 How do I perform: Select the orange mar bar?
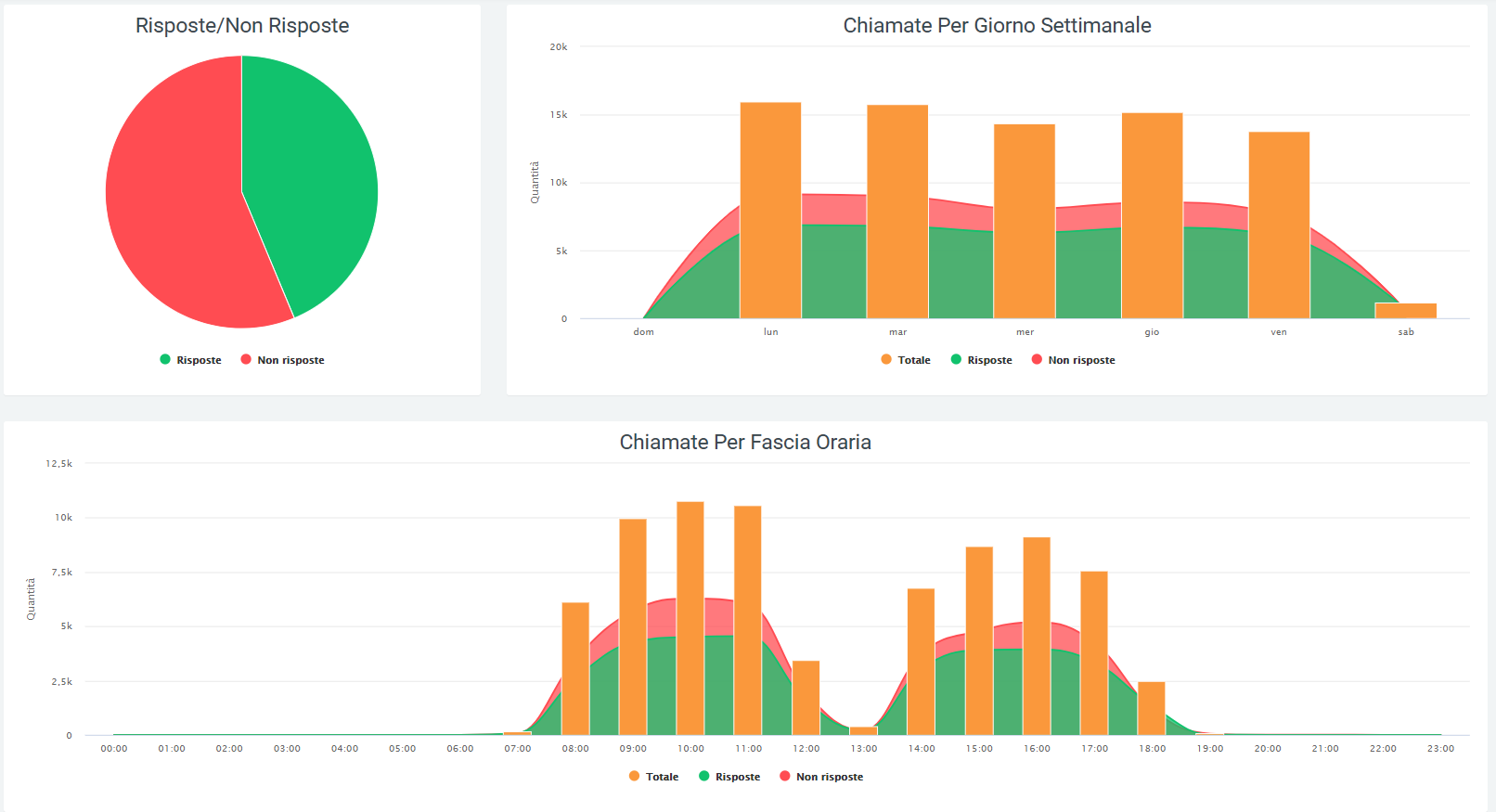click(897, 212)
